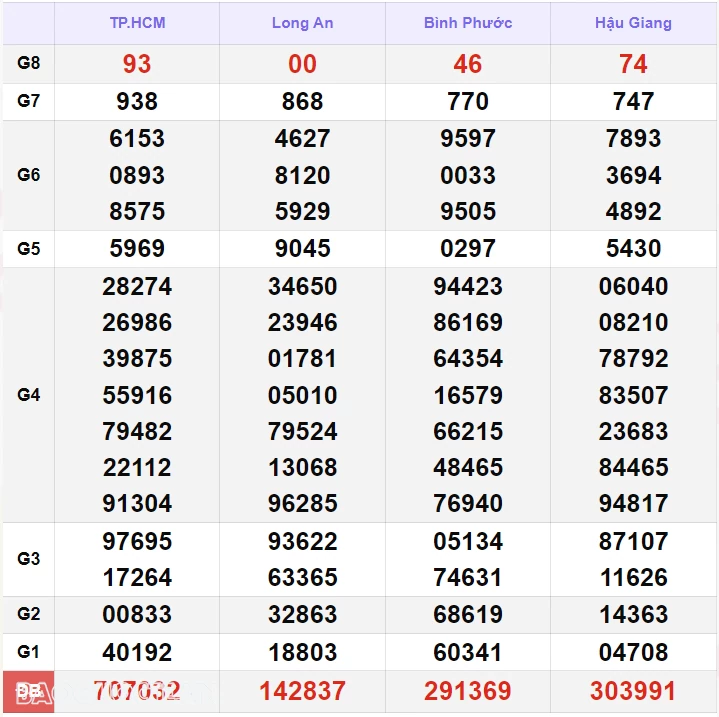Click the G1 row label
Image resolution: width=719 pixels, height=717 pixels.
click(x=29, y=652)
